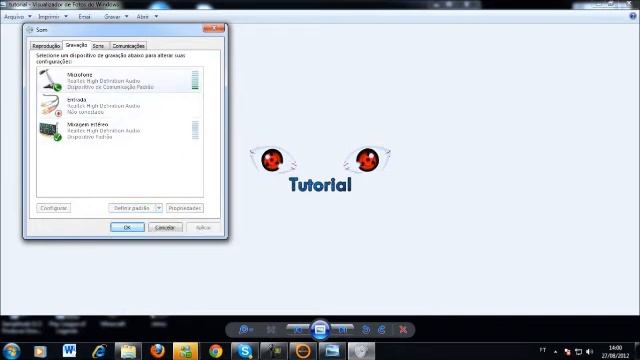Click the Configurar button

[x=53, y=208]
